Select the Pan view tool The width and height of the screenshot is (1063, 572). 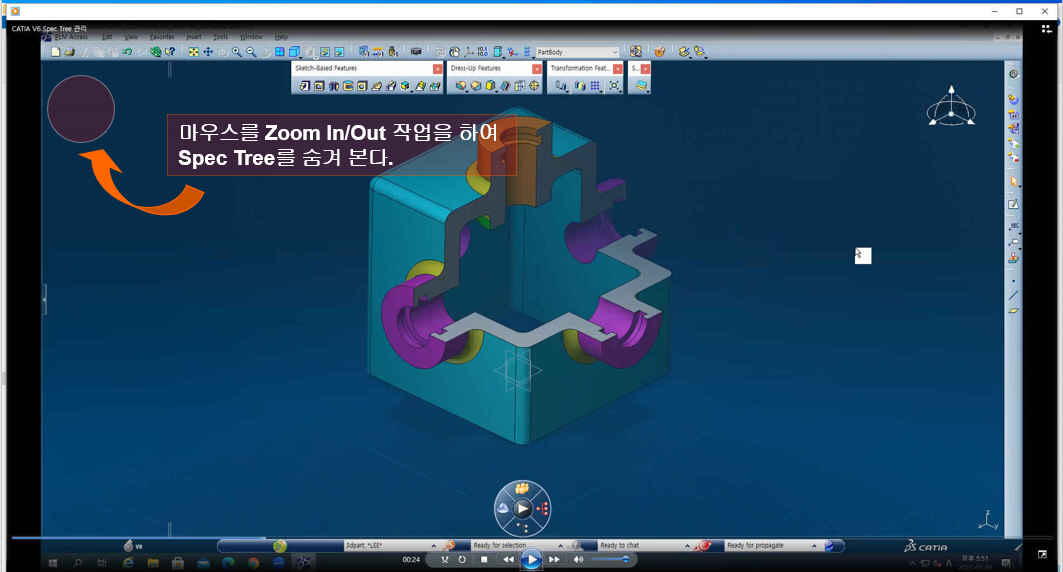pyautogui.click(x=208, y=52)
